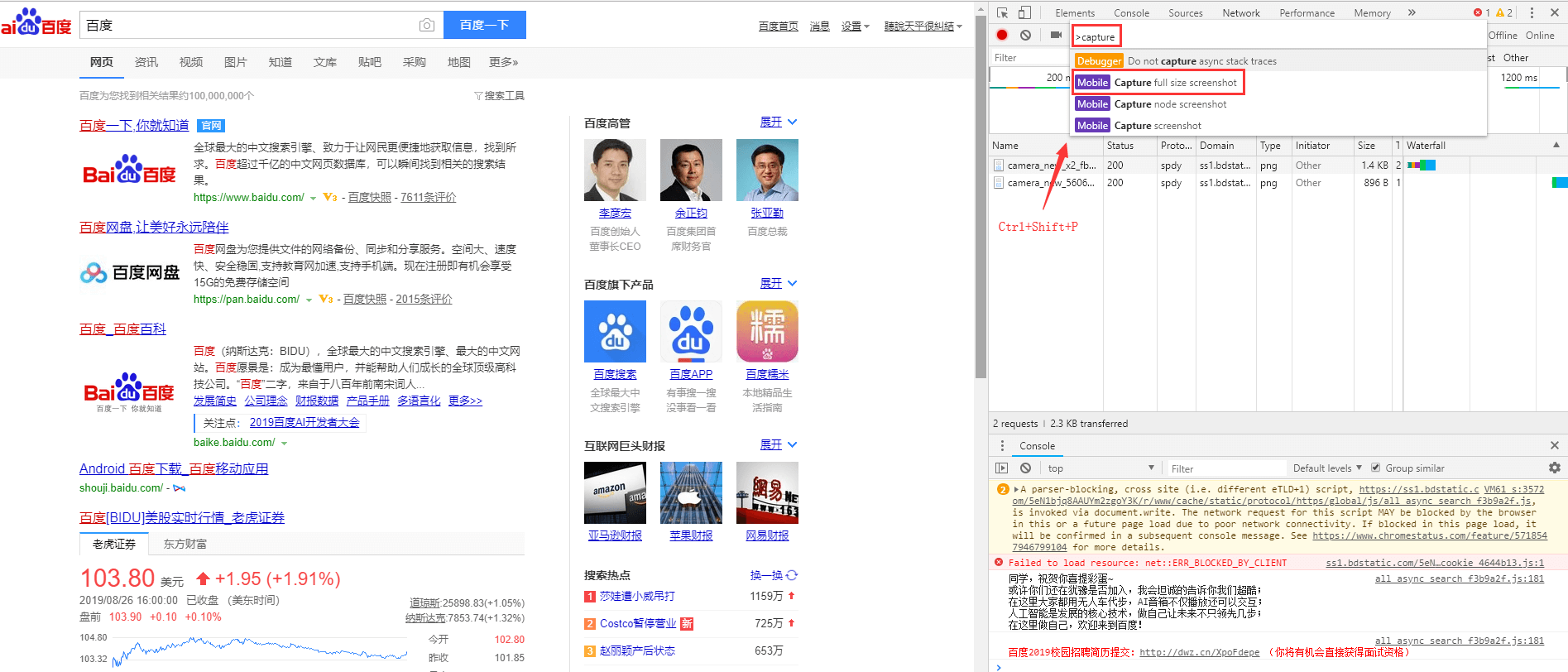Toggle the device toolbar icon in DevTools
1568x672 pixels.
1024,12
